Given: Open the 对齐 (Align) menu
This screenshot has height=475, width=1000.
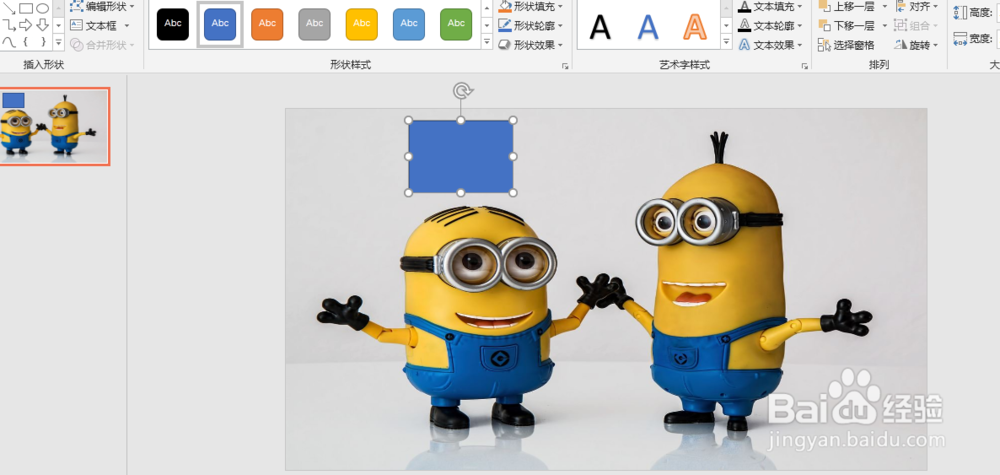Looking at the screenshot, I should (x=917, y=6).
